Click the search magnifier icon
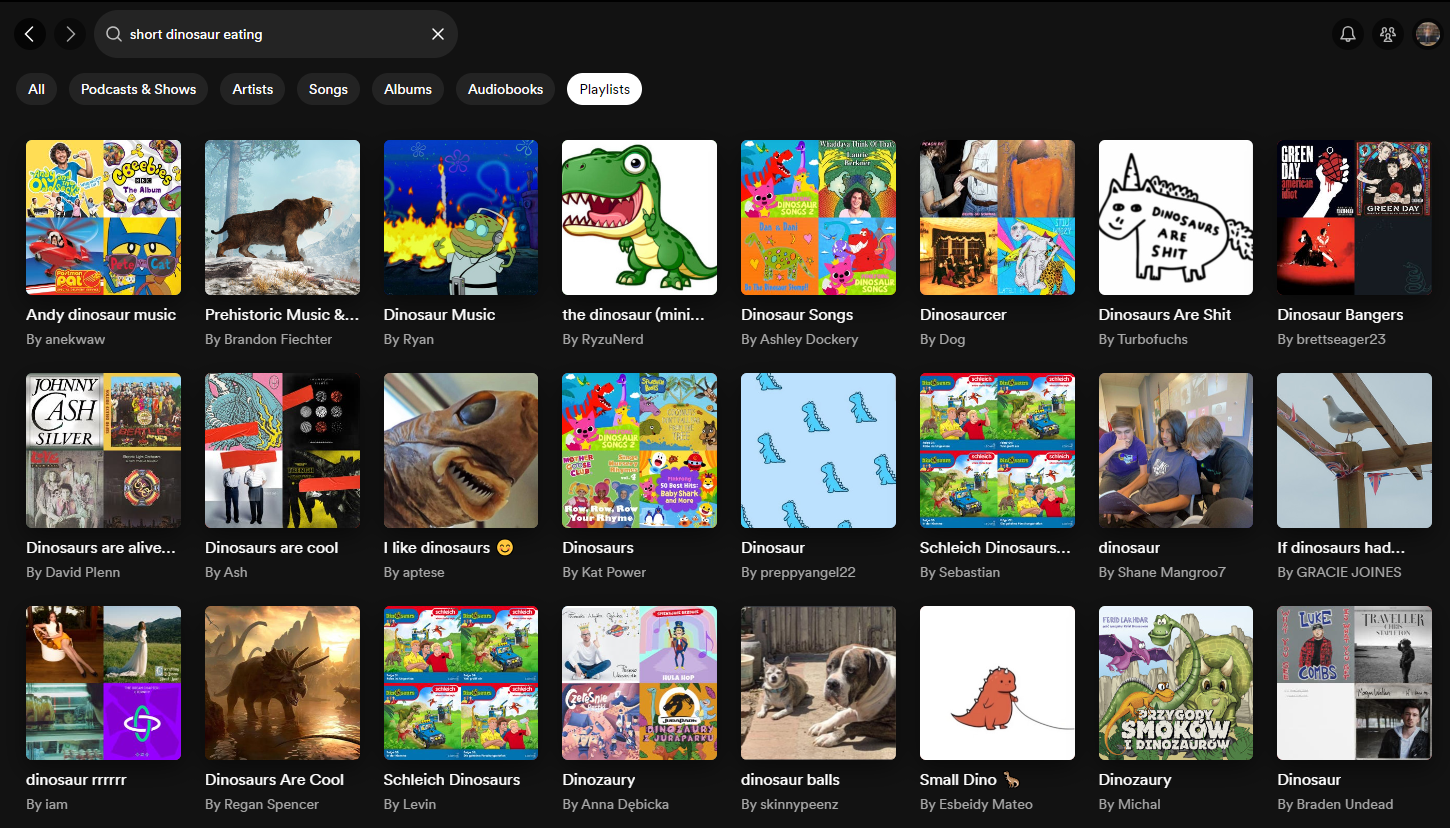The height and width of the screenshot is (828, 1450). (x=115, y=33)
